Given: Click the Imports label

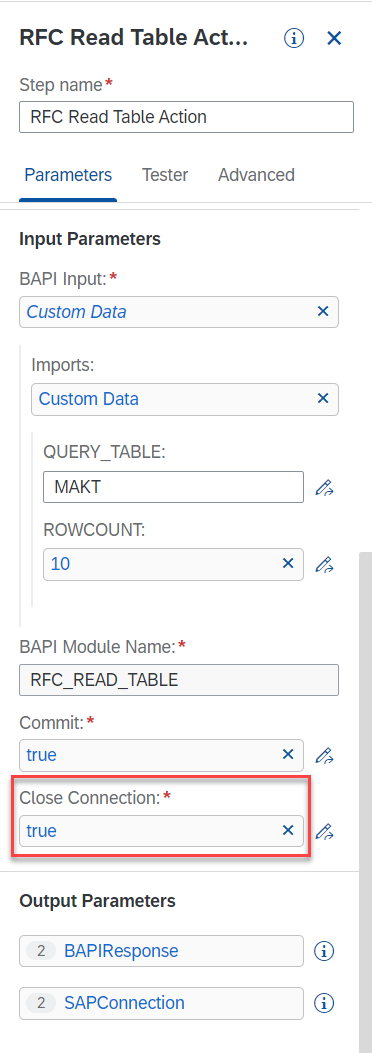Looking at the screenshot, I should tap(62, 365).
